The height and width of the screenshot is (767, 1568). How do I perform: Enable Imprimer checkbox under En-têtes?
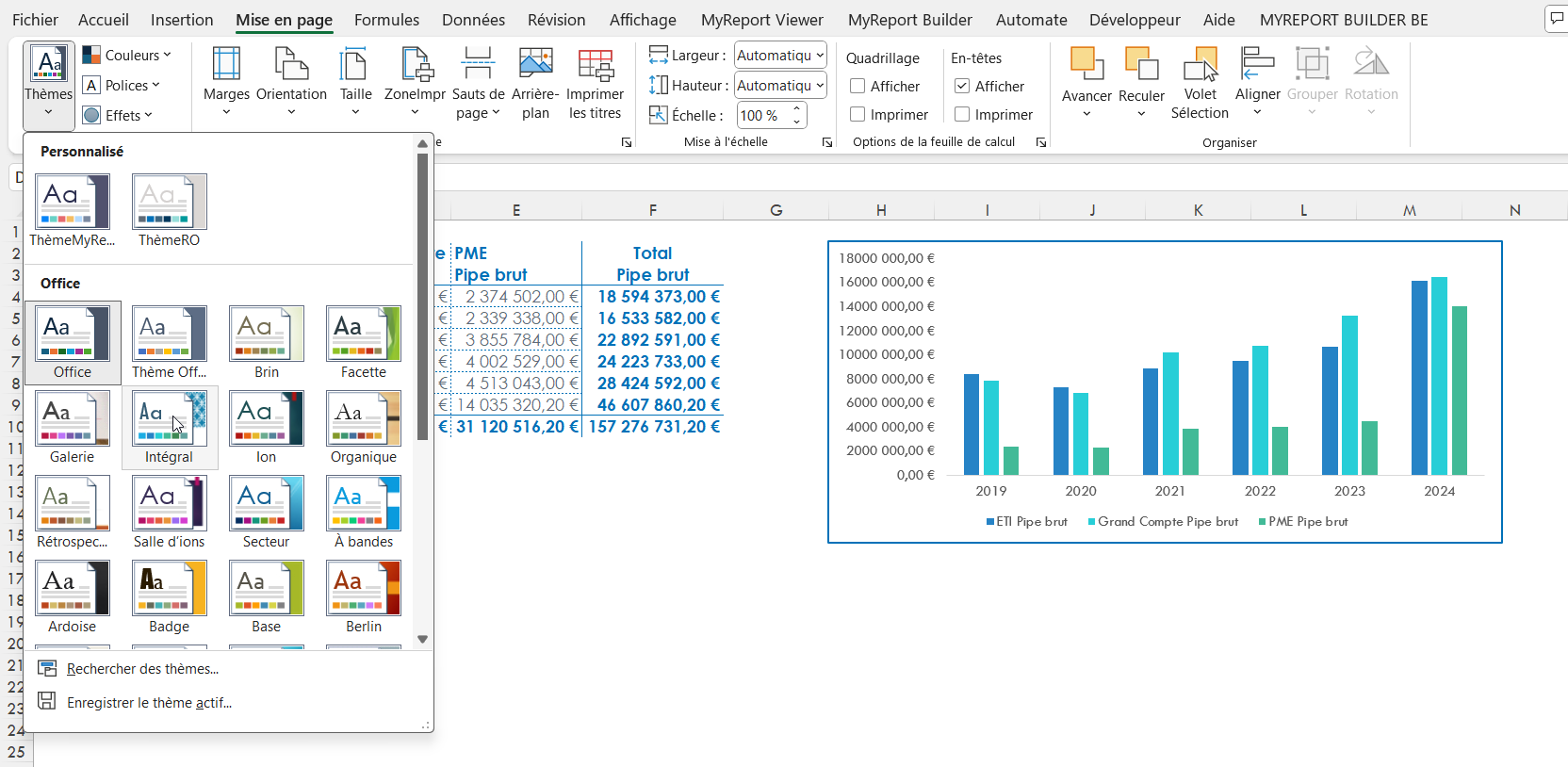tap(962, 115)
